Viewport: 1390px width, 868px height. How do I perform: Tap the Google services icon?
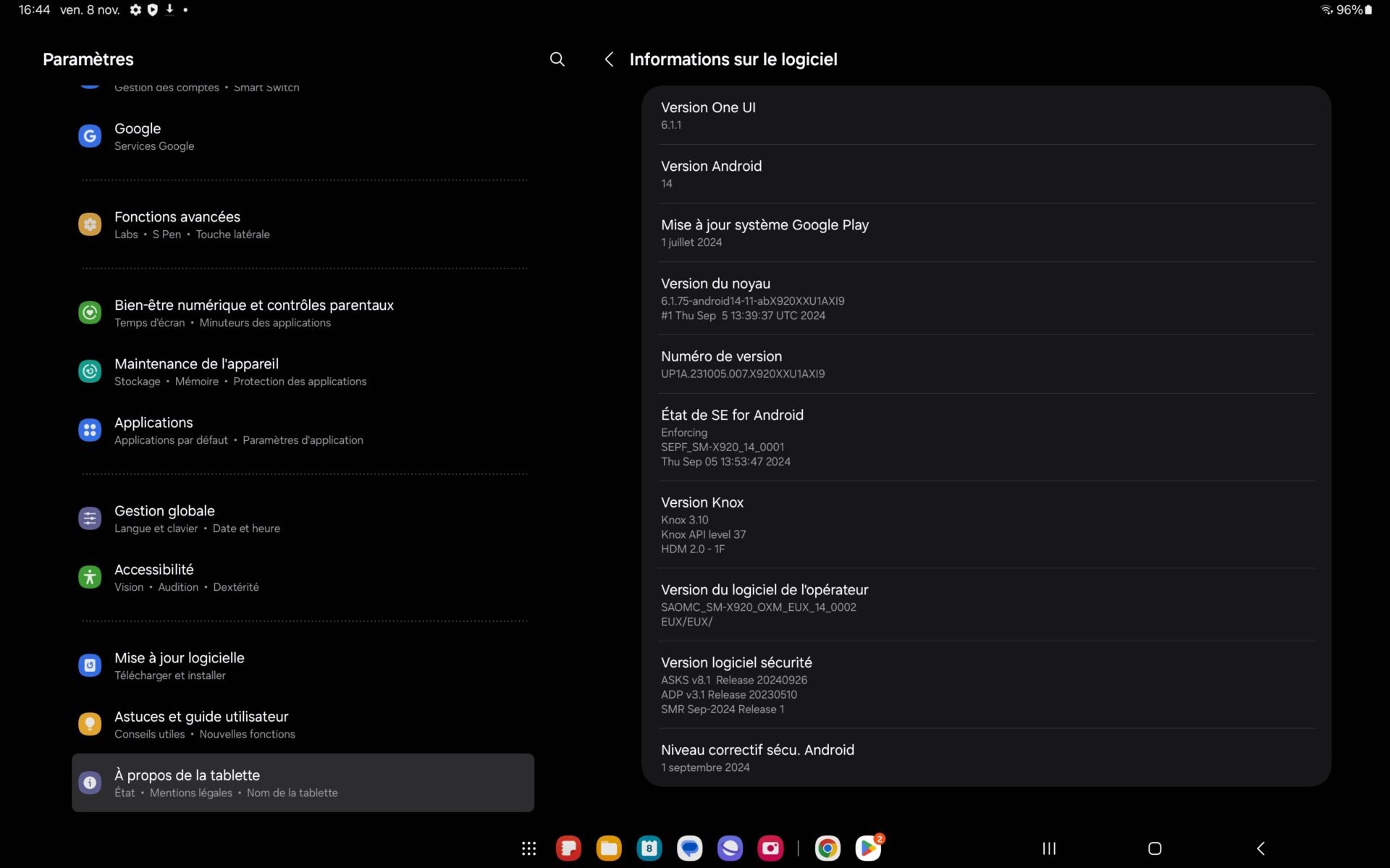90,136
